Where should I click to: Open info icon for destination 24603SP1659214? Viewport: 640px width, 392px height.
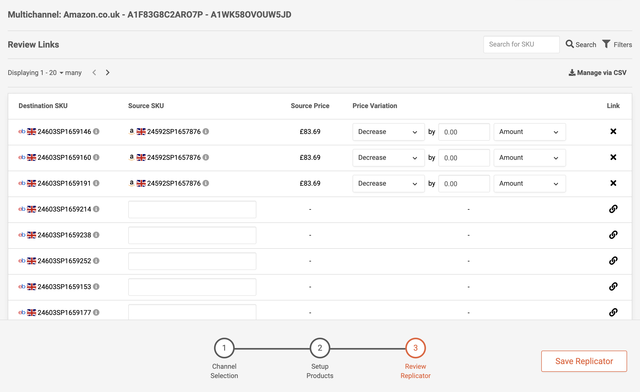click(96, 209)
